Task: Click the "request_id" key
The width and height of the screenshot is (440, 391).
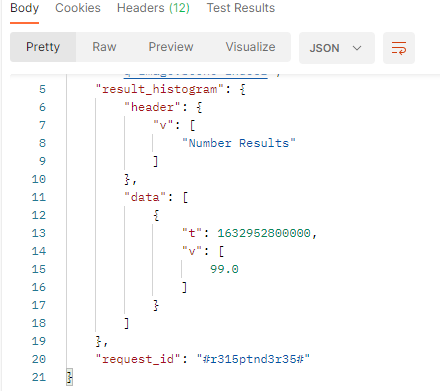Action: (x=138, y=359)
